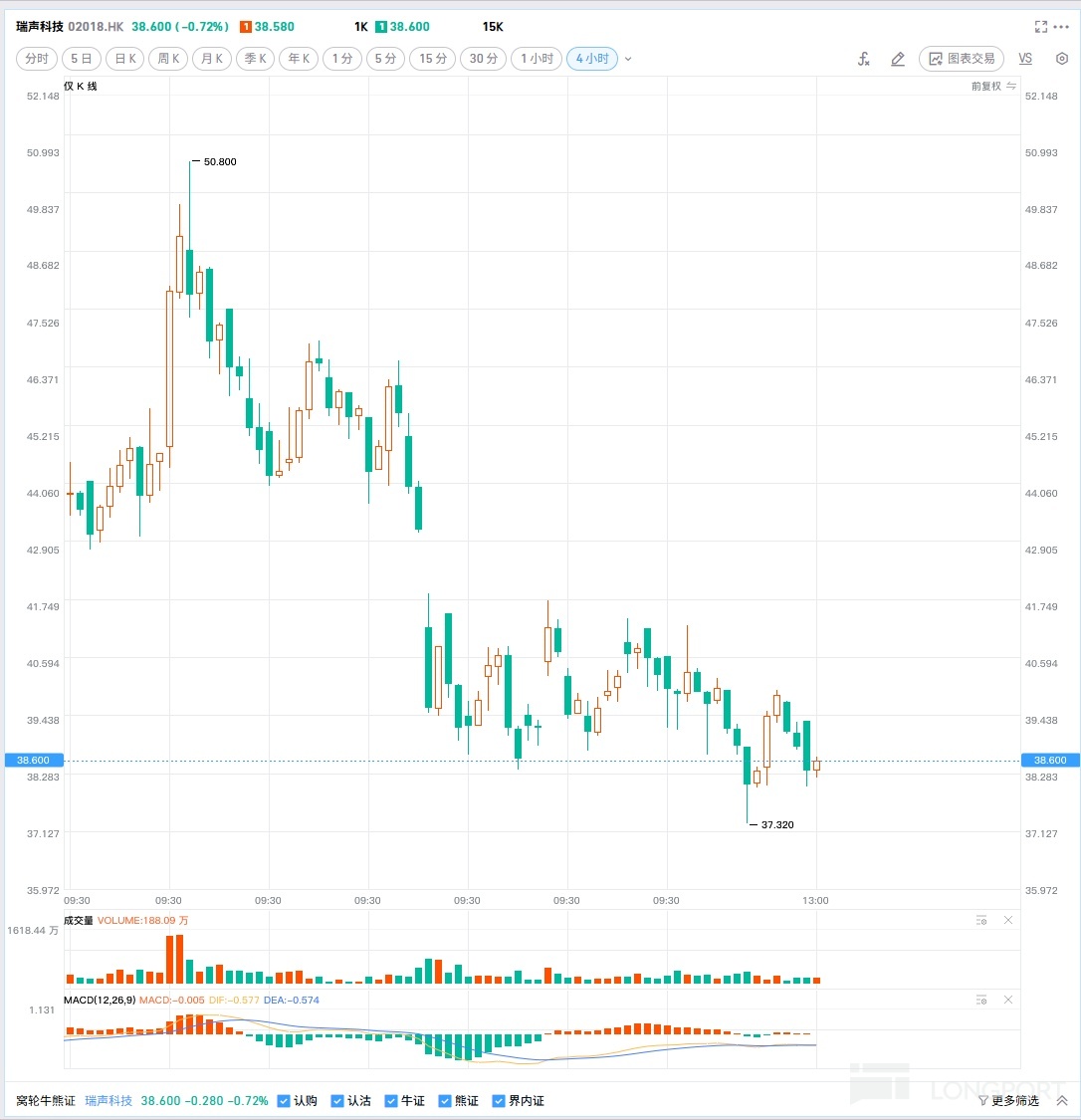Click the 图表交易 chart trading button
Screen dimensions: 1081x1120
[962, 59]
